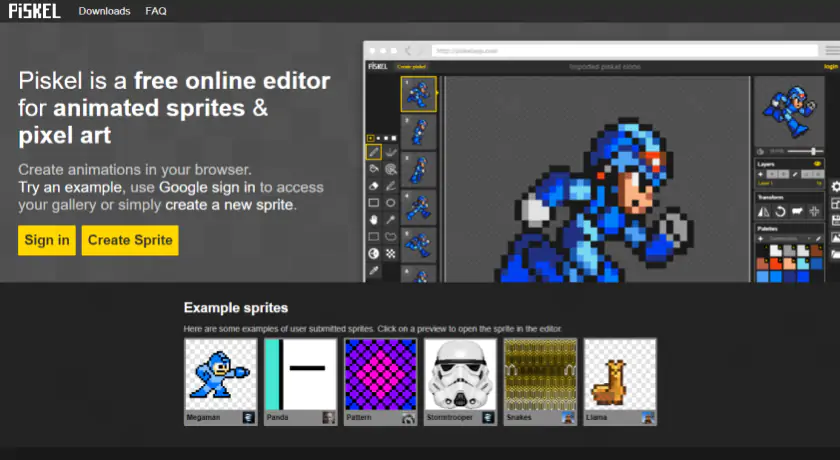Add a new layer with plus
The width and height of the screenshot is (840, 460).
tap(761, 175)
